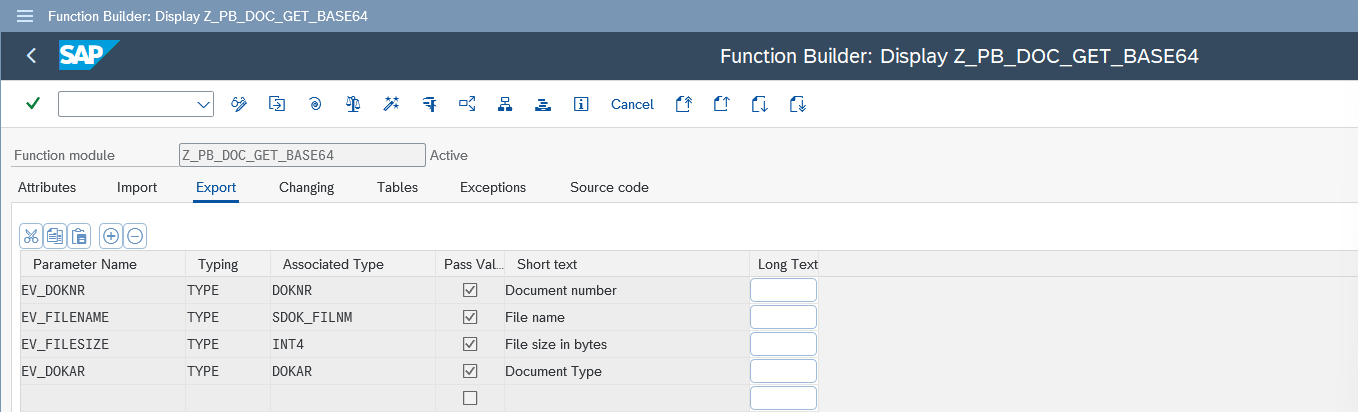
Task: Go back using the left chevron arrow
Action: [31, 56]
